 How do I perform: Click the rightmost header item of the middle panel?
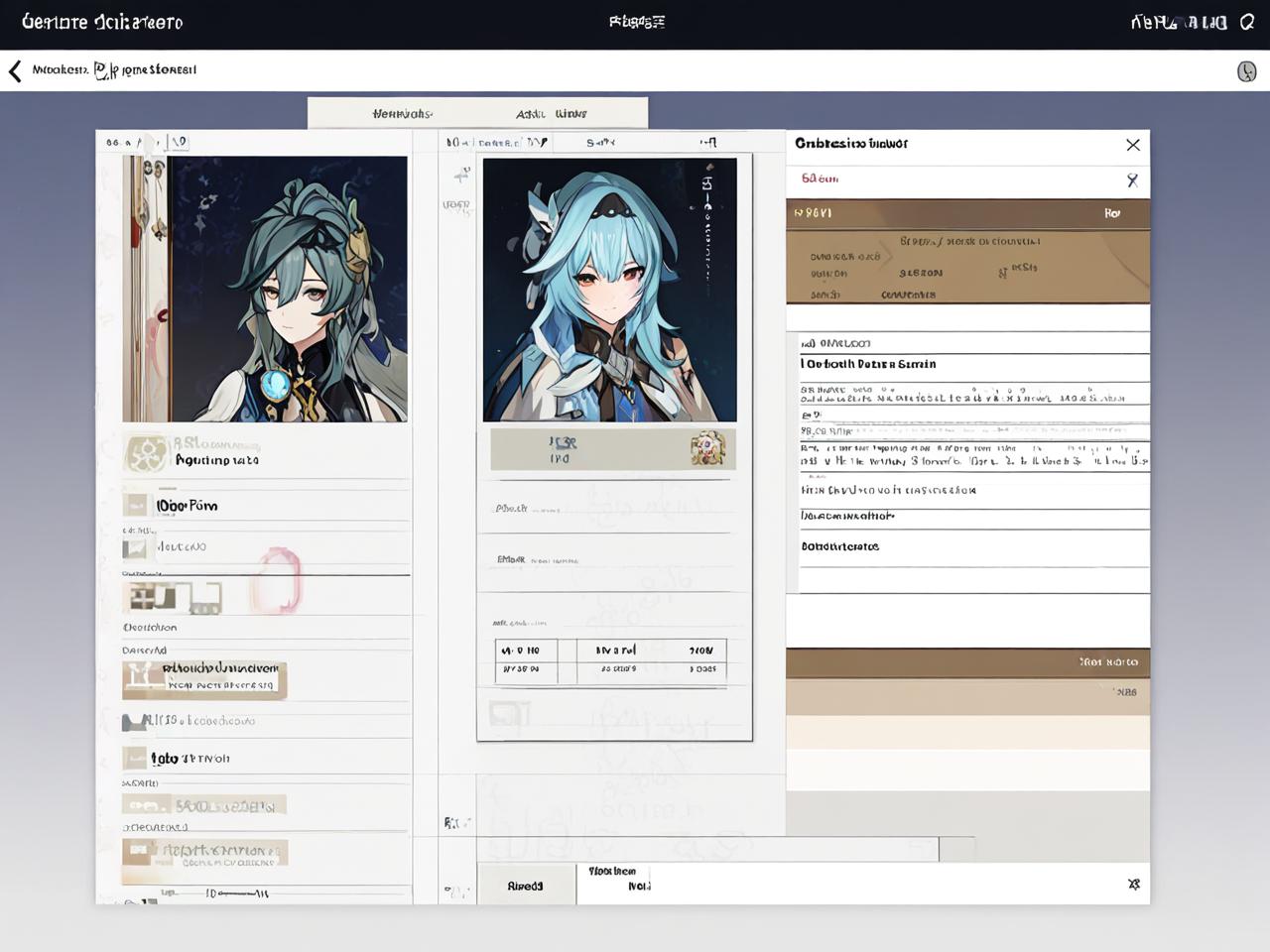708,143
